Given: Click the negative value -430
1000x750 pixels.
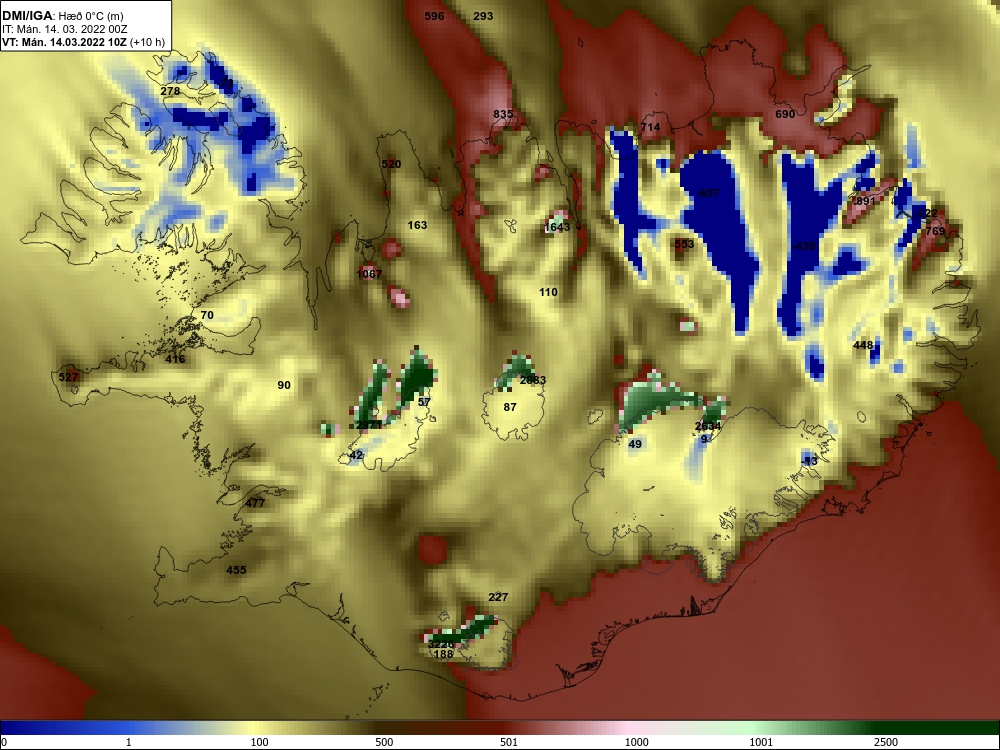Looking at the screenshot, I should tap(804, 246).
